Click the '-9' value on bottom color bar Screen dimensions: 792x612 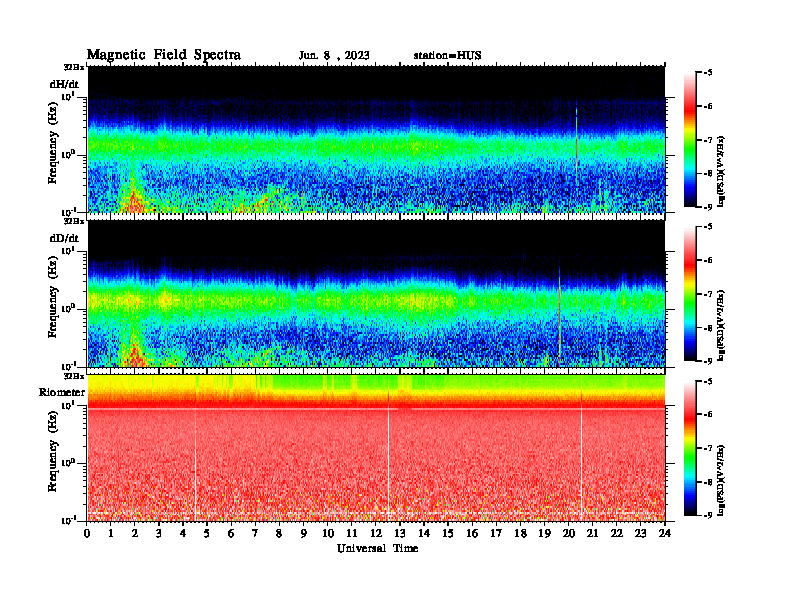click(707, 515)
